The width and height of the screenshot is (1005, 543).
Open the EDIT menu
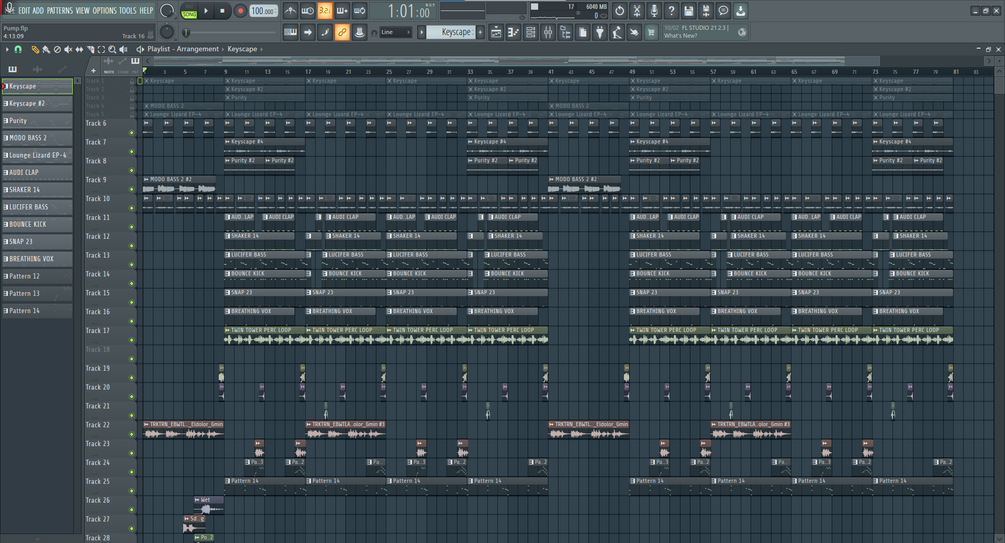click(24, 10)
